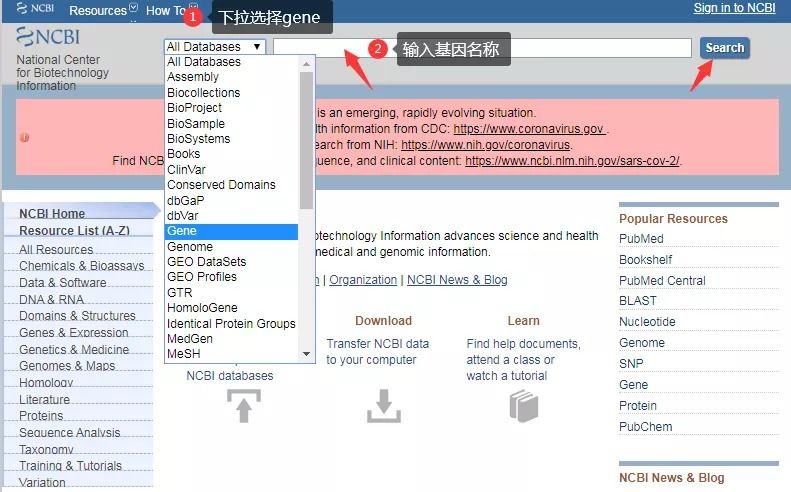Toggle the All Databases selector
The image size is (791, 492).
click(214, 47)
